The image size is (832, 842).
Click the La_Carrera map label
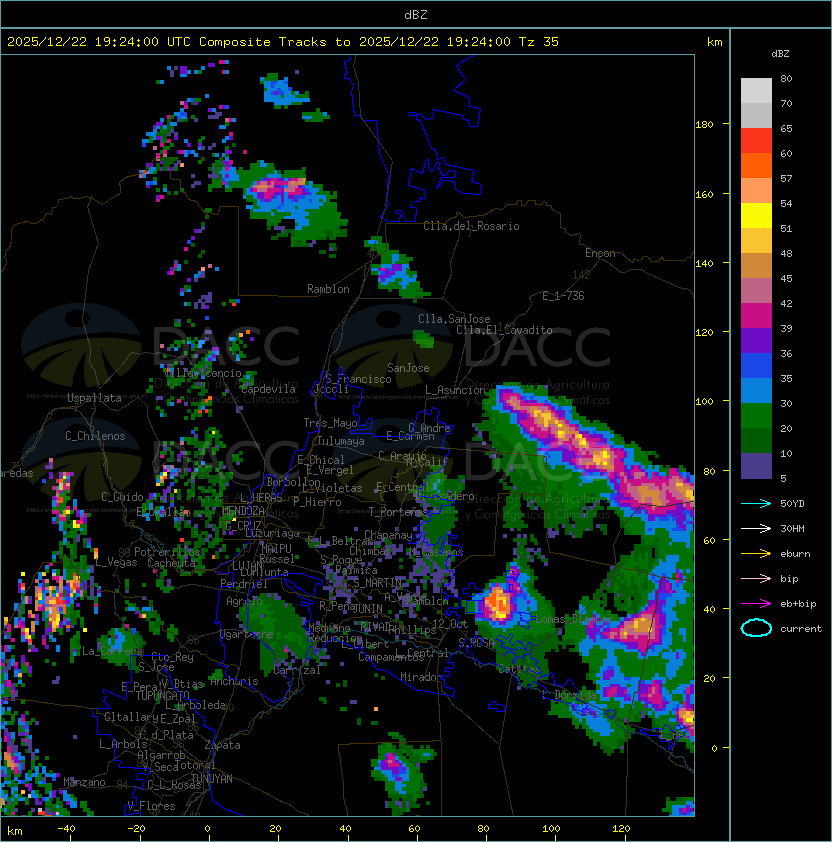click(112, 651)
